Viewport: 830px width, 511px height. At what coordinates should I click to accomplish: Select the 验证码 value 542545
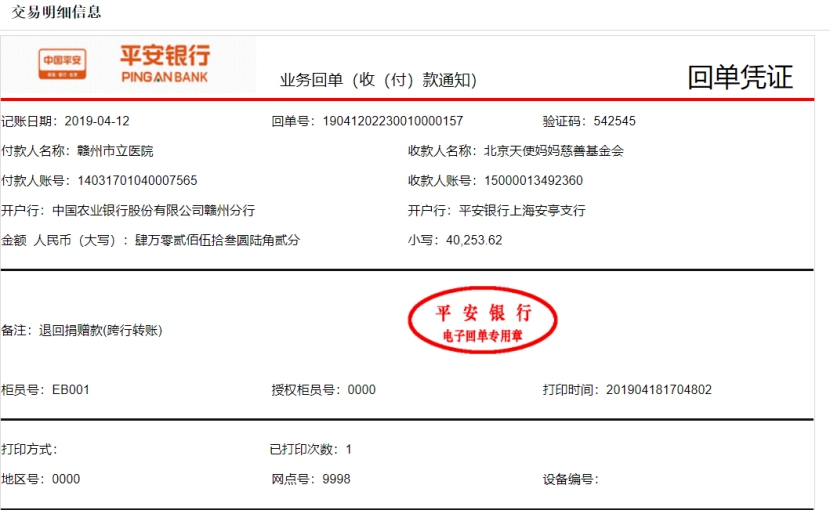tap(615, 121)
